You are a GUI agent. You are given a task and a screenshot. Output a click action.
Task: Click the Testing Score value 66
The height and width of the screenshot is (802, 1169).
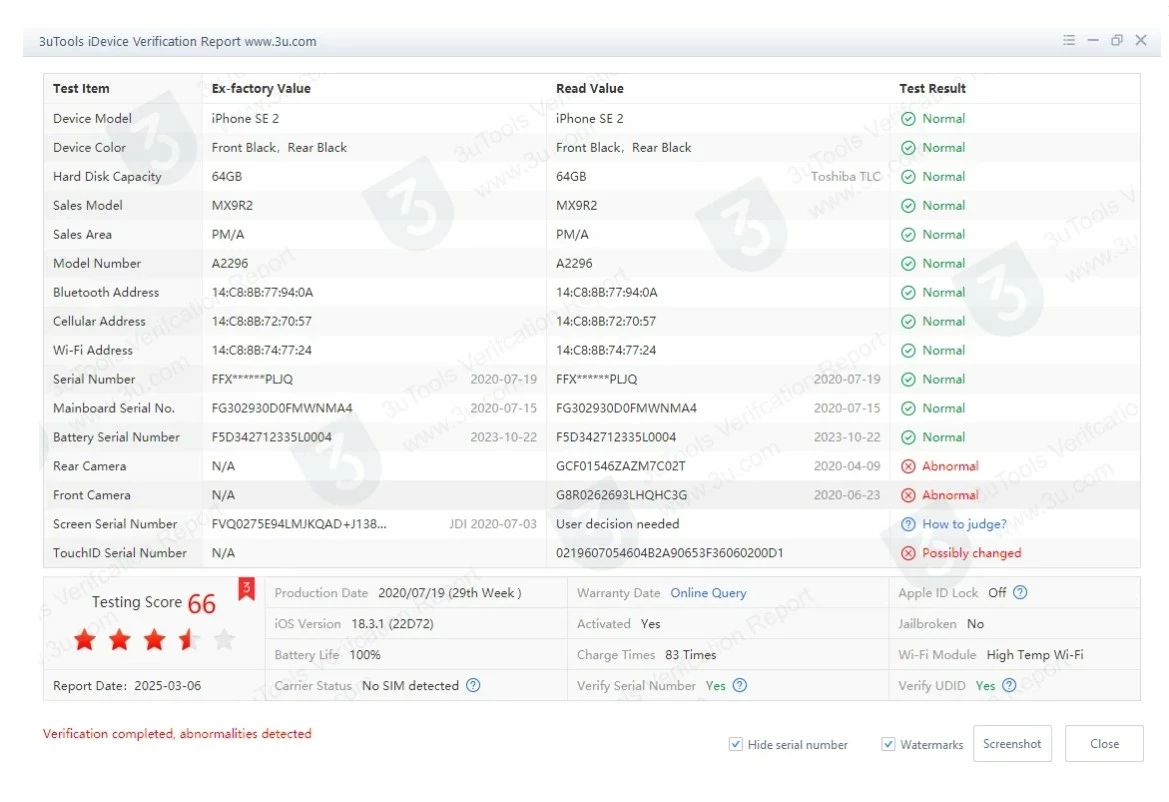click(201, 604)
